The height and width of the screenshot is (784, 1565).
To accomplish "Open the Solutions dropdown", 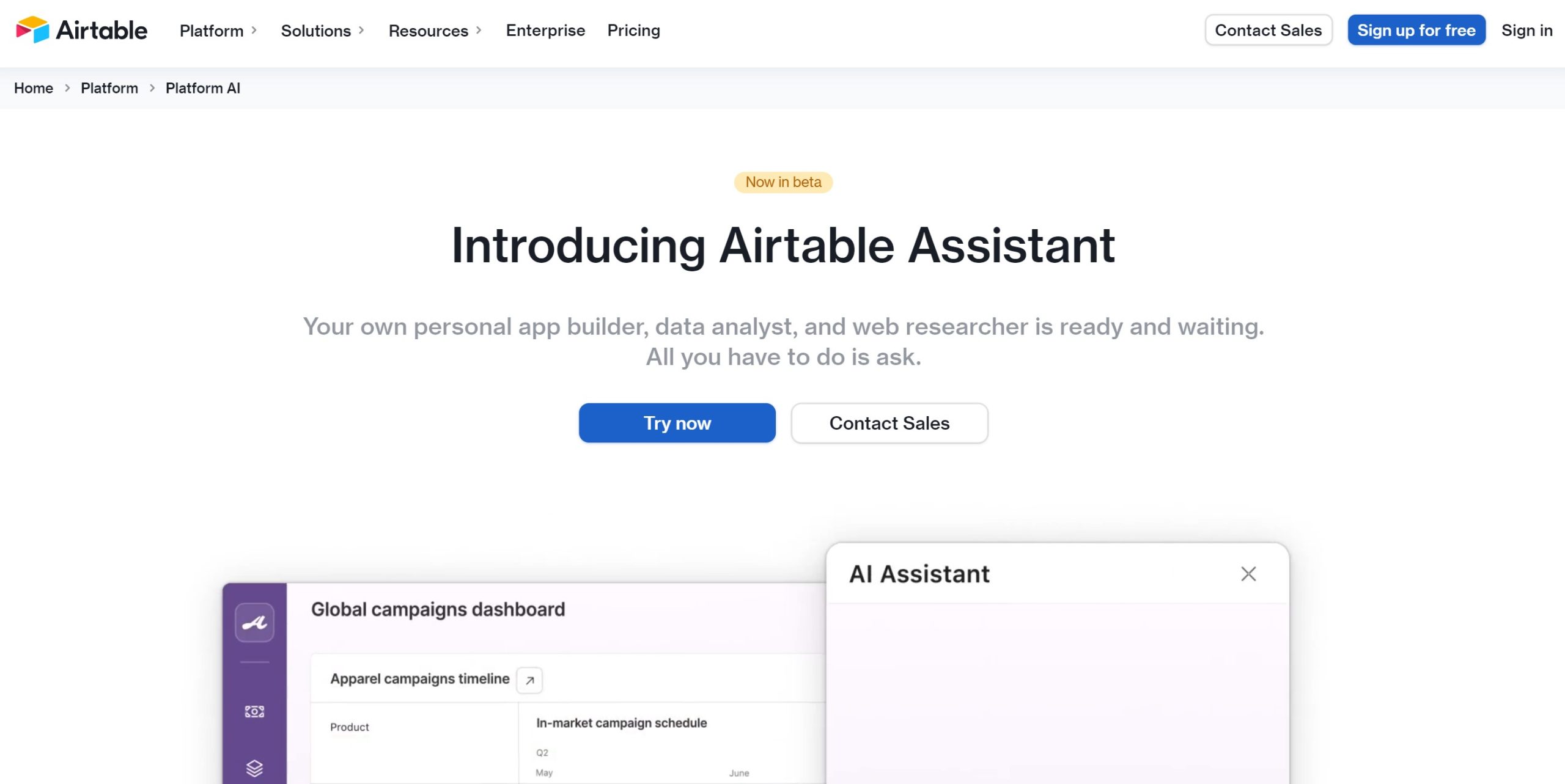I will [315, 30].
